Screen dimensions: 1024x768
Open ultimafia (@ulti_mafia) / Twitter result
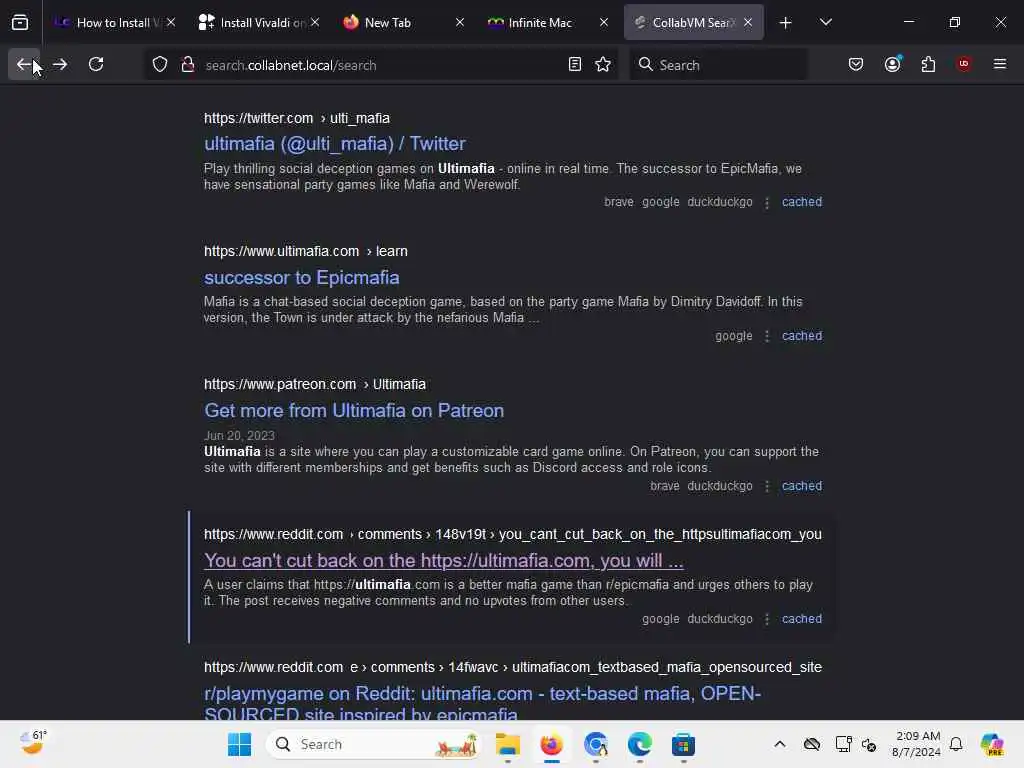[x=334, y=144]
